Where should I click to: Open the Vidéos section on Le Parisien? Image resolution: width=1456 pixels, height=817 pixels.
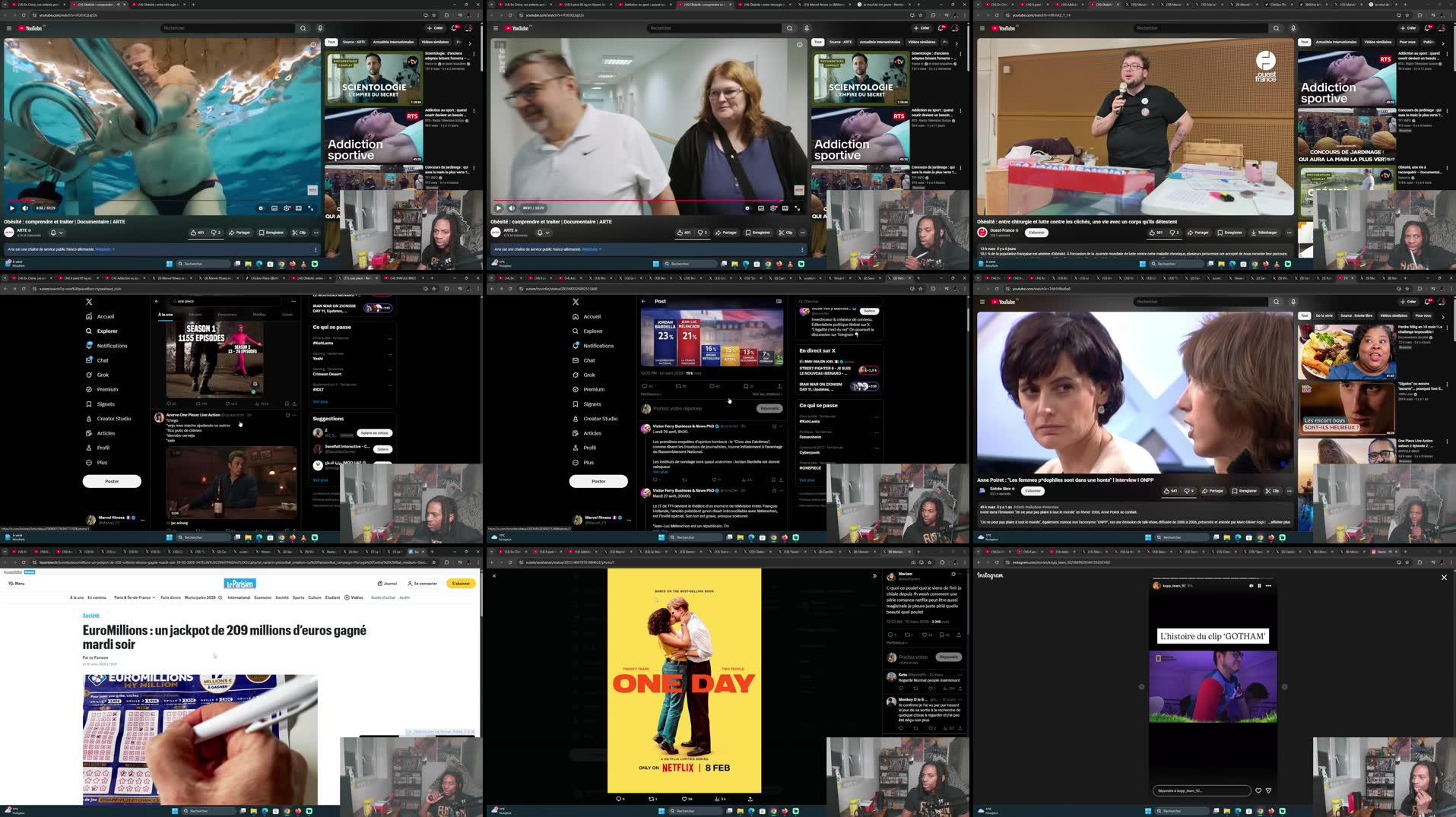tap(354, 597)
